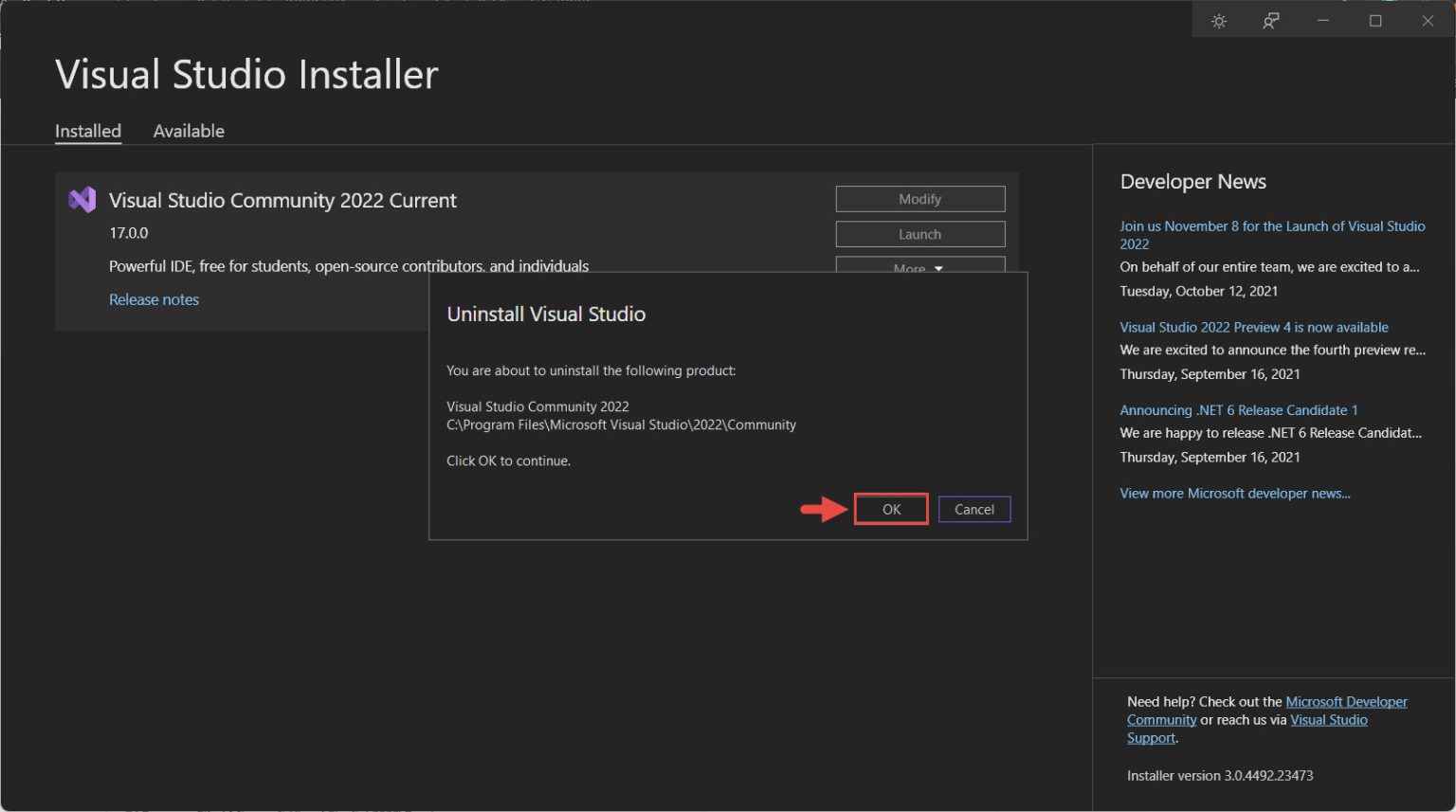Click the Visual Studio Community product logo
The width and height of the screenshot is (1456, 812).
point(82,199)
